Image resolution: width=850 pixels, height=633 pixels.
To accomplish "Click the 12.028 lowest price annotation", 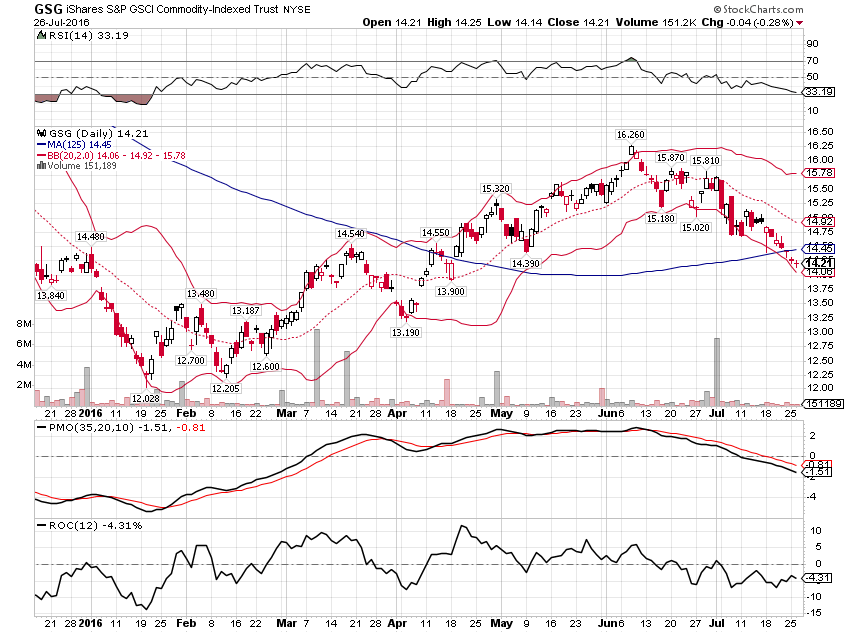I will click(145, 398).
